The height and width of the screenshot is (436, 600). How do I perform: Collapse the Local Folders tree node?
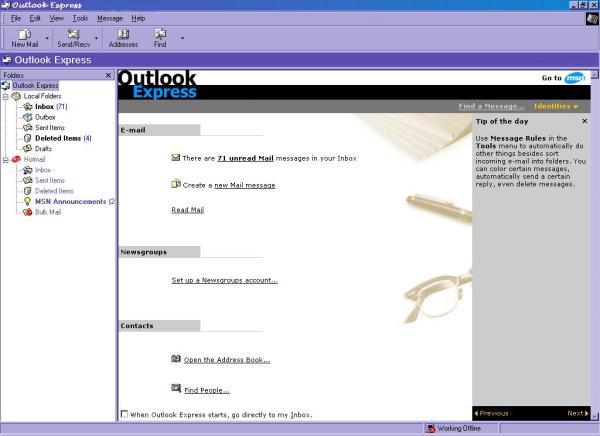click(x=5, y=96)
